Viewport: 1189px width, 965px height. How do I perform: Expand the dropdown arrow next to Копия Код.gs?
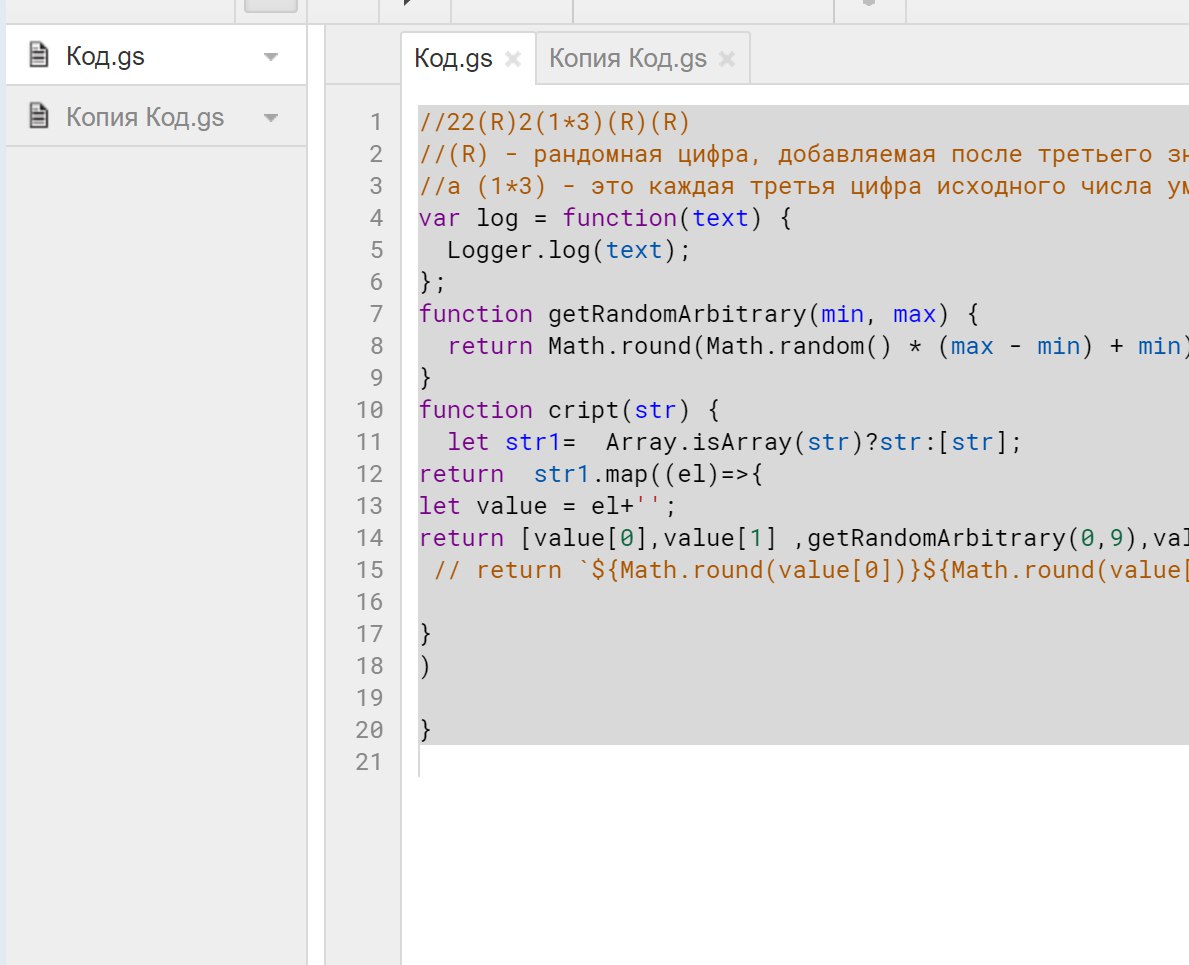(271, 117)
